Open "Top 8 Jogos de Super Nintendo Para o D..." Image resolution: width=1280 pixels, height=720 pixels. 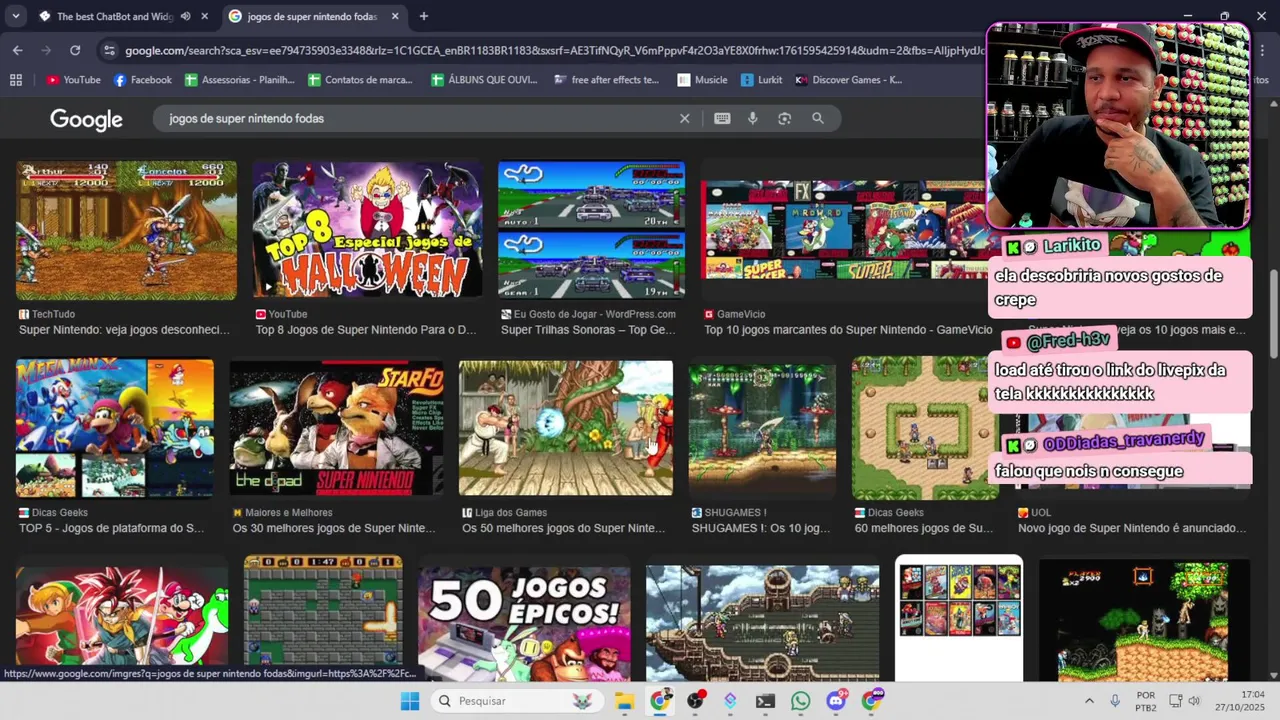(366, 330)
